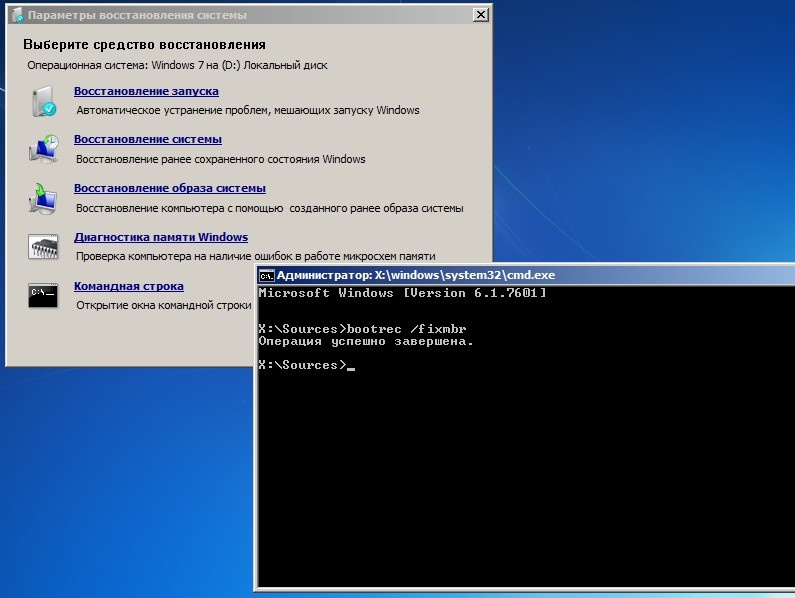
Task: Choose the "Восстановление образа системы" link
Action: (170, 188)
